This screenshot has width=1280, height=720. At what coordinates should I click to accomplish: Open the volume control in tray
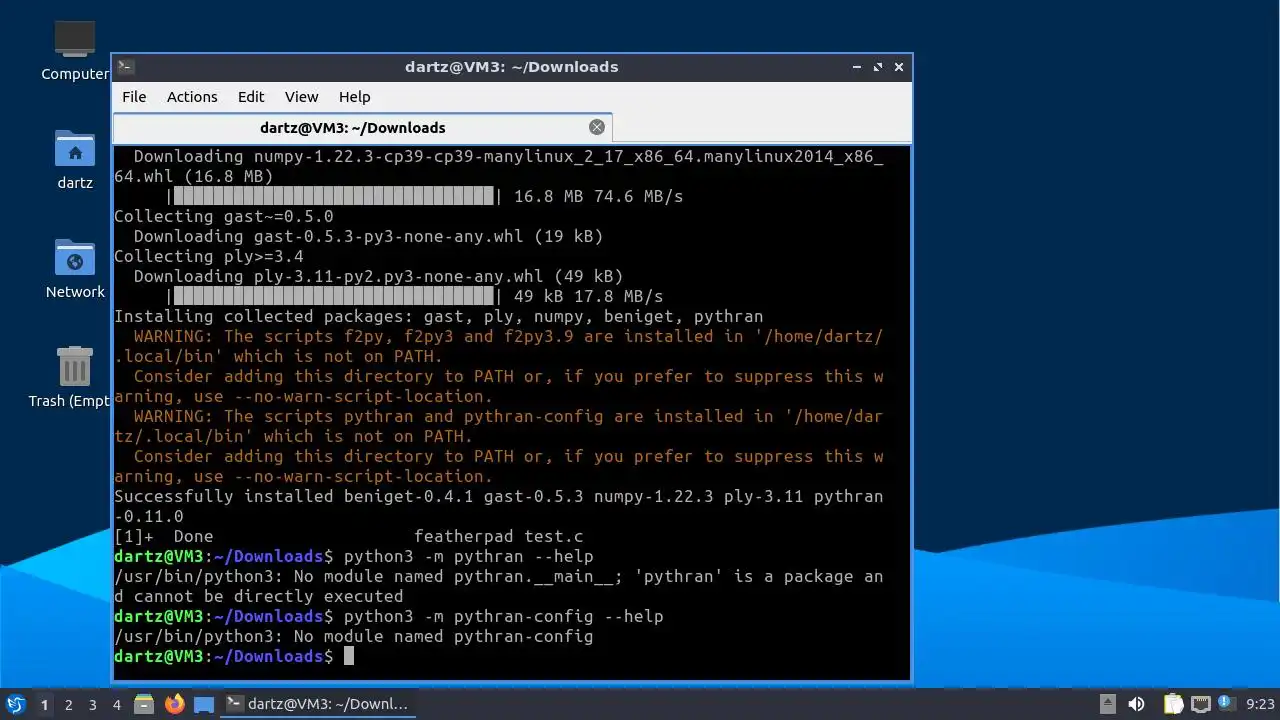[x=1136, y=704]
